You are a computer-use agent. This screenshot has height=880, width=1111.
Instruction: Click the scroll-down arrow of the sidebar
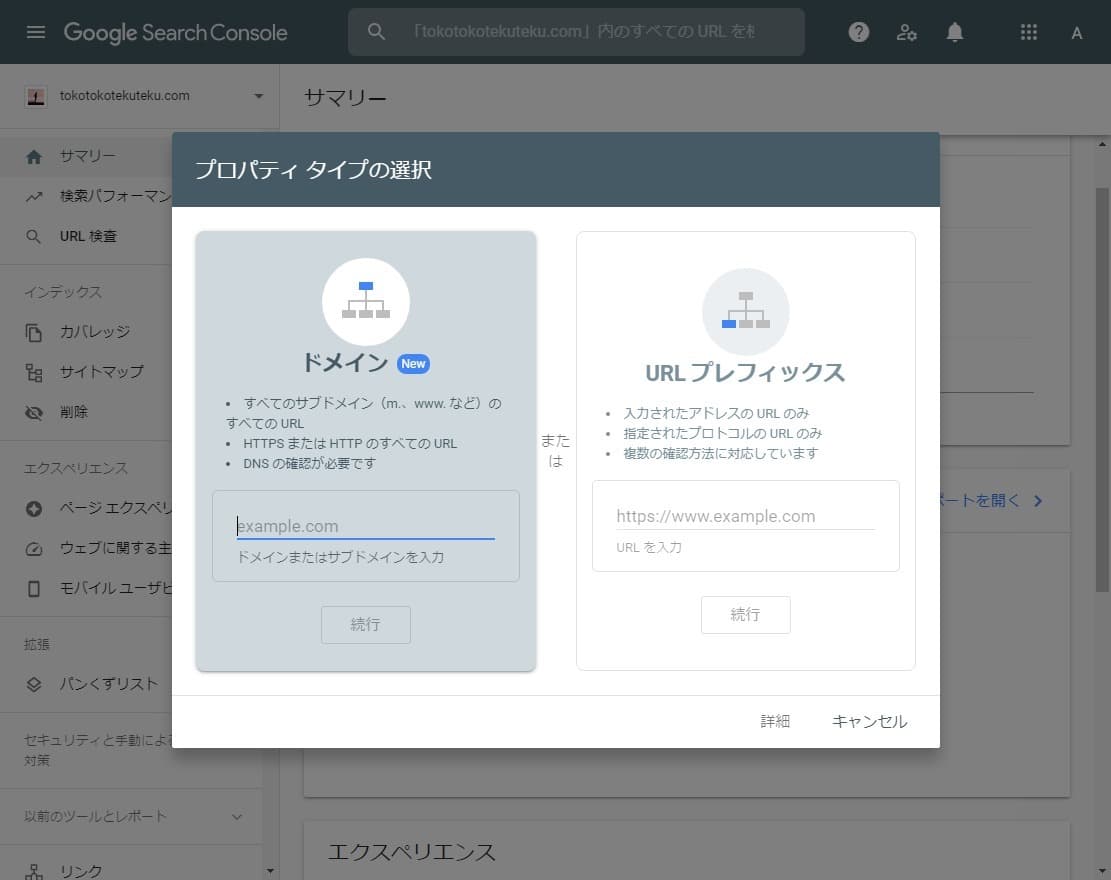270,871
